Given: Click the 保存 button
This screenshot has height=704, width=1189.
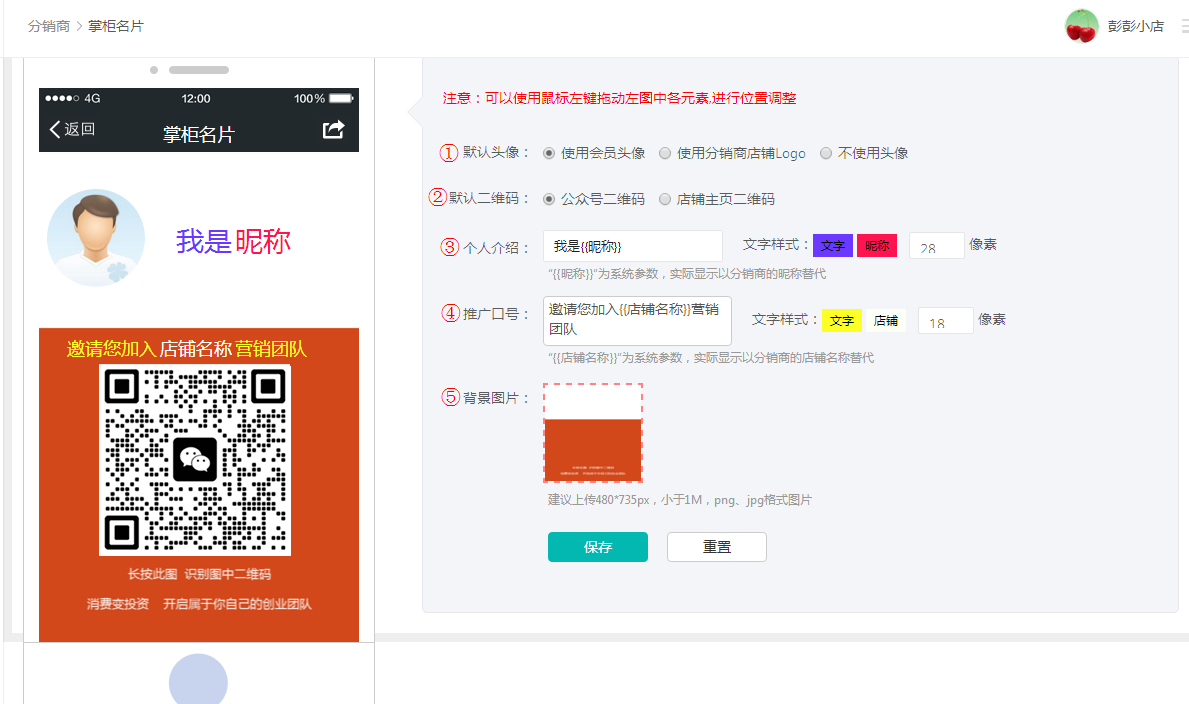Looking at the screenshot, I should 598,547.
